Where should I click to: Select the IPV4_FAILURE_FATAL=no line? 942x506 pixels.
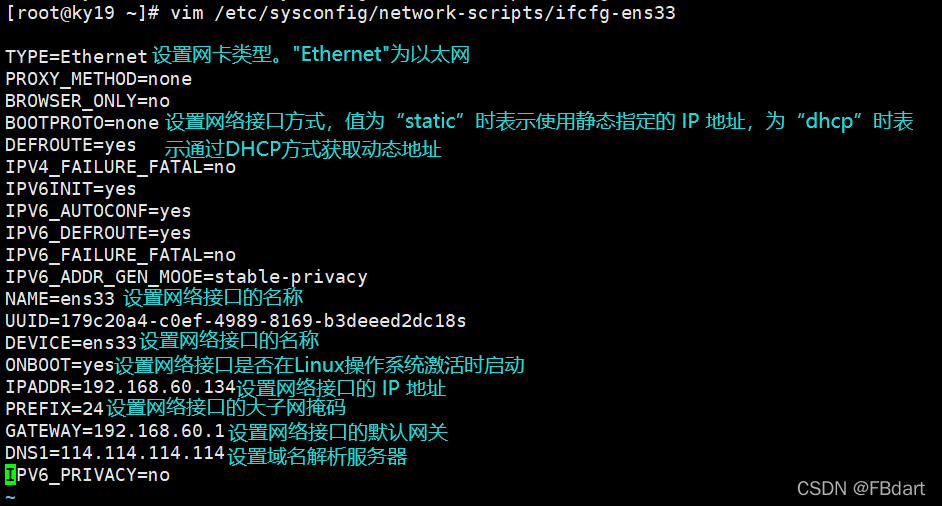click(x=120, y=167)
